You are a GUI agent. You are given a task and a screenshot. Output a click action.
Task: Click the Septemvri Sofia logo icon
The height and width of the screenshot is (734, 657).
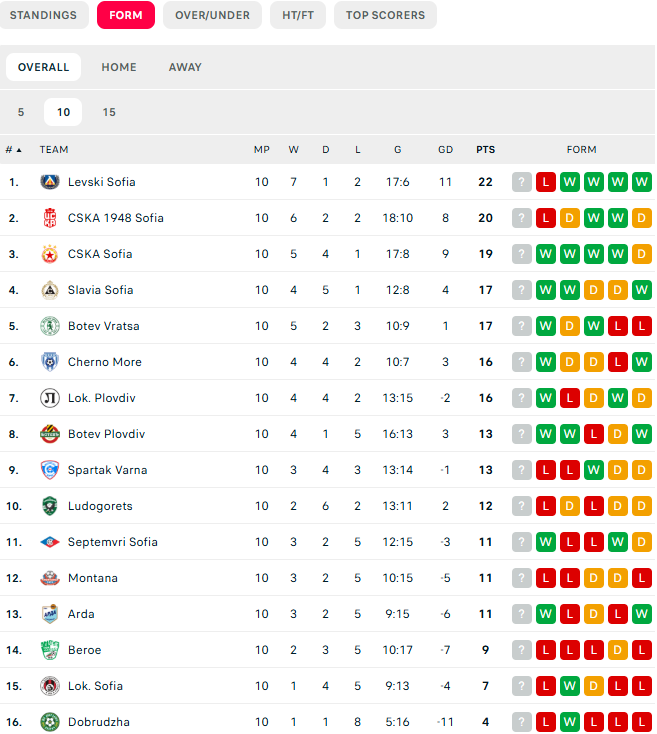[50, 542]
